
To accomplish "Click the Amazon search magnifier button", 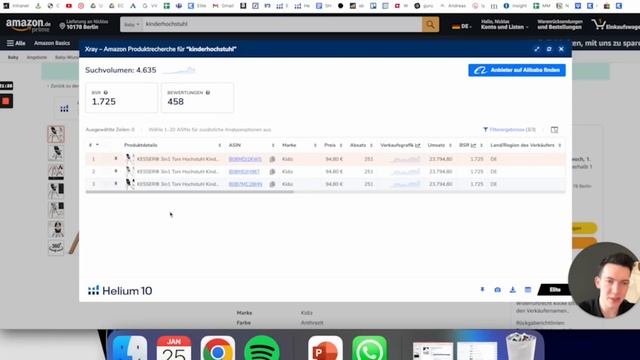I will 430,24.
